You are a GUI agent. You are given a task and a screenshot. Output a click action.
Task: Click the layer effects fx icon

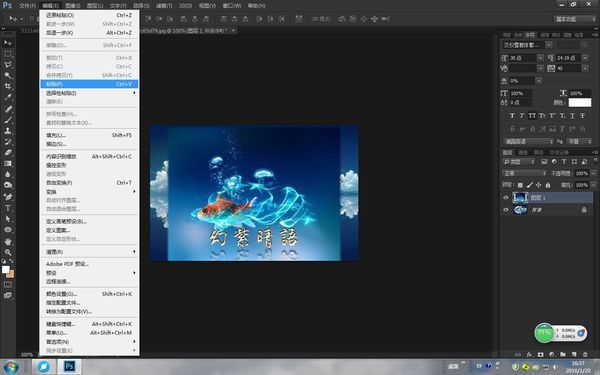click(x=530, y=355)
